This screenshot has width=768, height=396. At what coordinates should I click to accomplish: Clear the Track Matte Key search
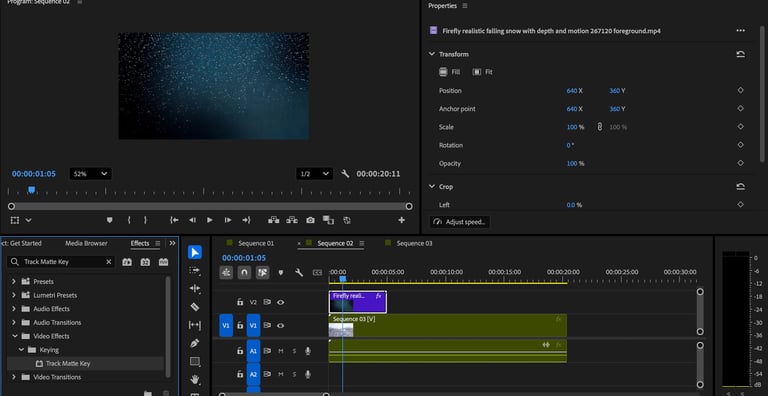pos(109,262)
